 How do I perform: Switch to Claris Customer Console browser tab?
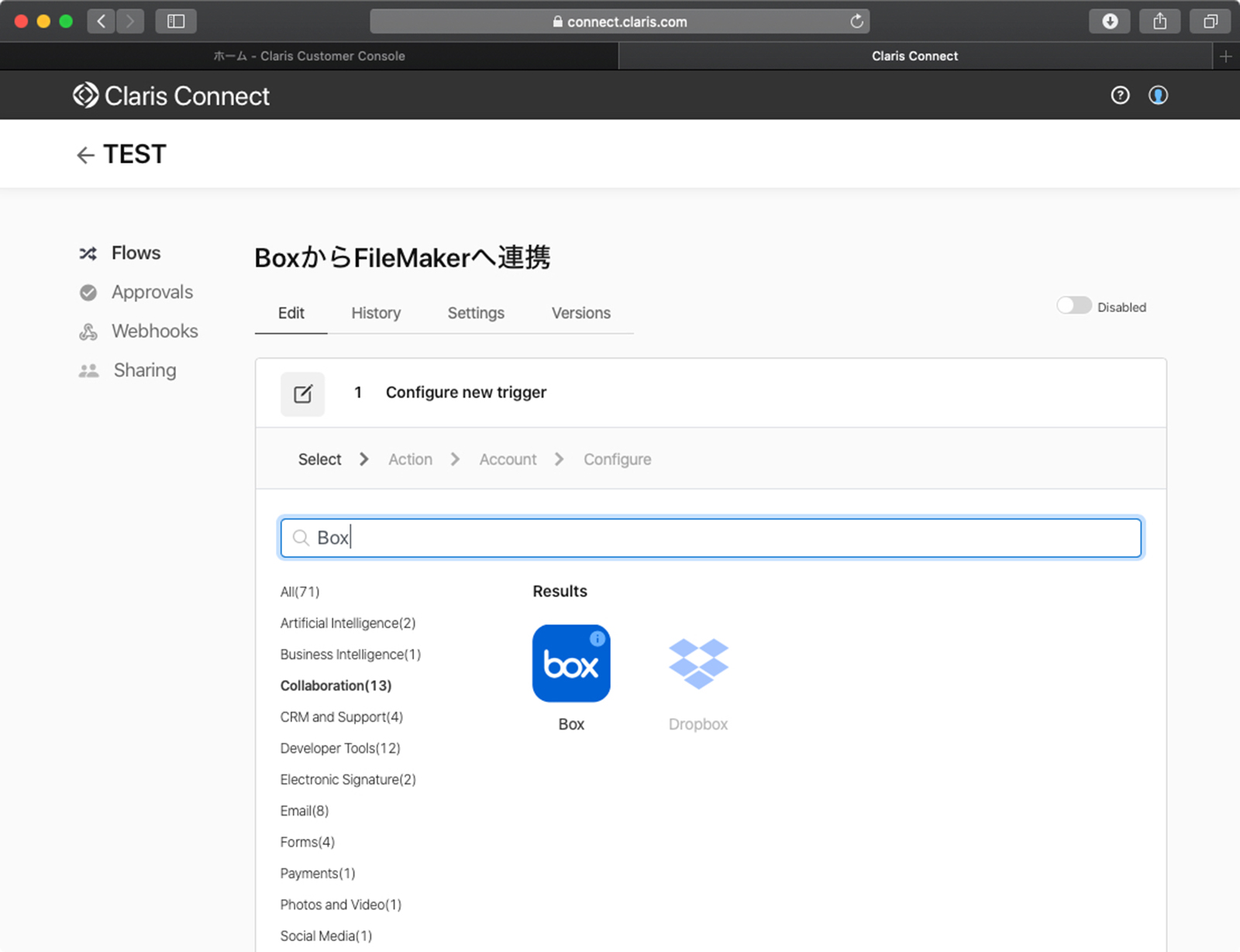point(309,56)
